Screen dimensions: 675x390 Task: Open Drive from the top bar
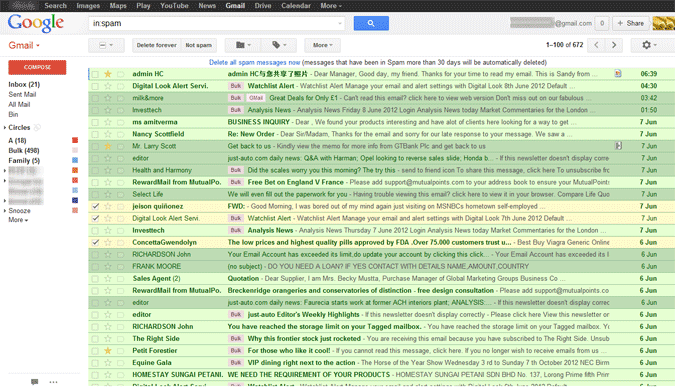click(263, 6)
